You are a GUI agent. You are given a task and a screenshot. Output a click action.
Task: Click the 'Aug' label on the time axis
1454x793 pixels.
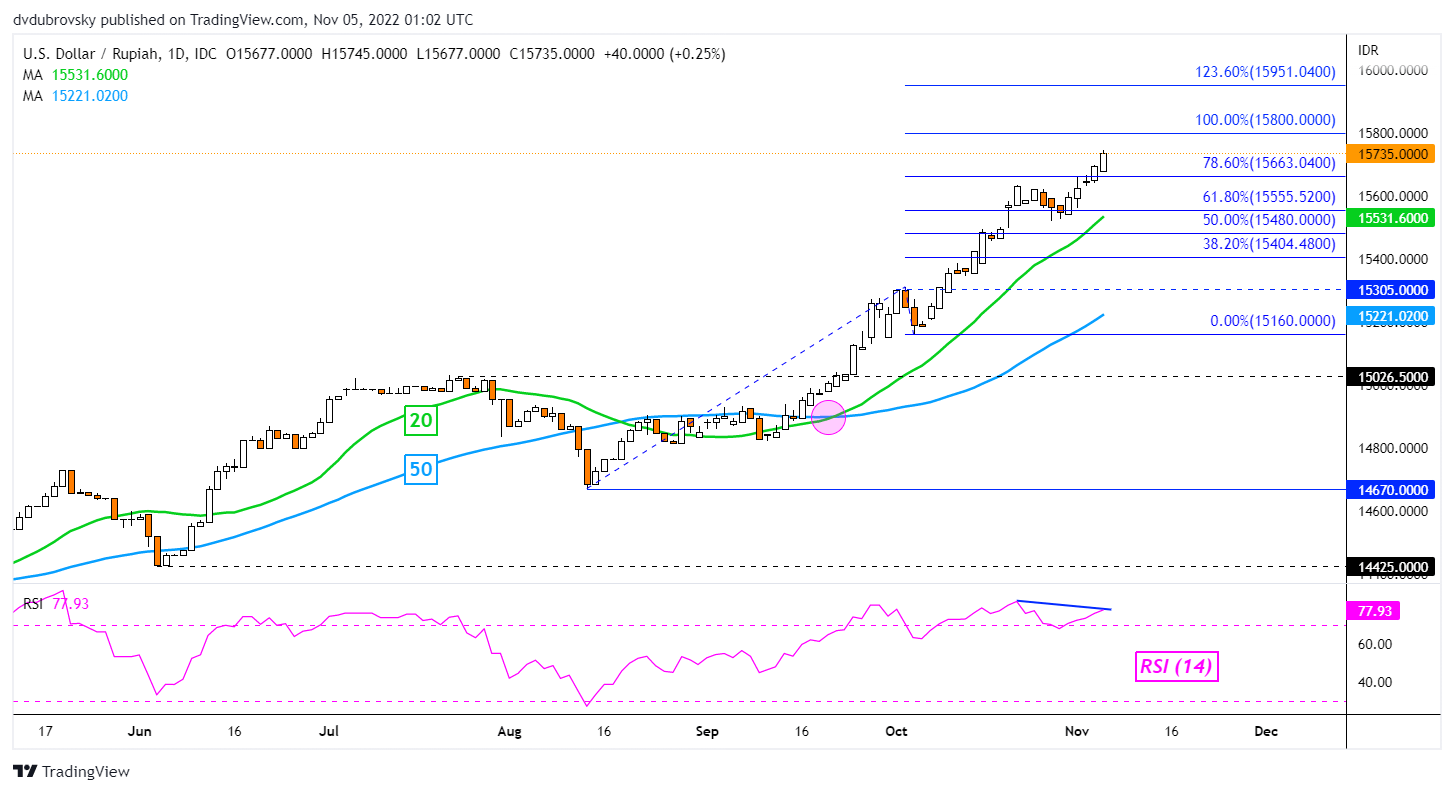pyautogui.click(x=509, y=731)
